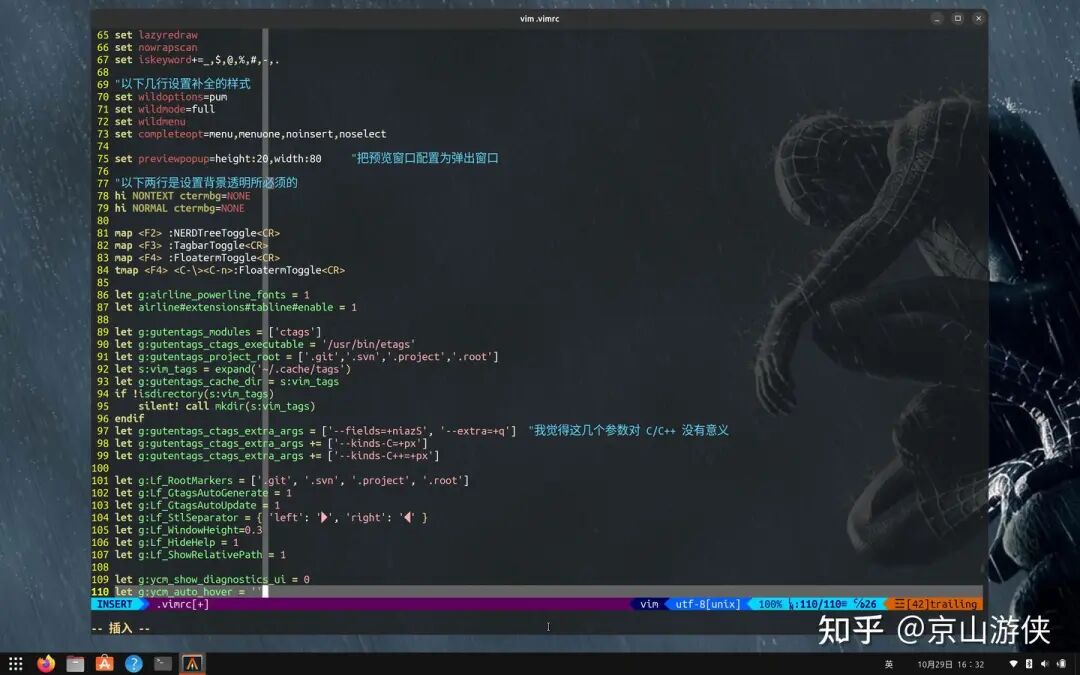Click the INSERT mode indicator
The height and width of the screenshot is (675, 1080).
[x=115, y=604]
